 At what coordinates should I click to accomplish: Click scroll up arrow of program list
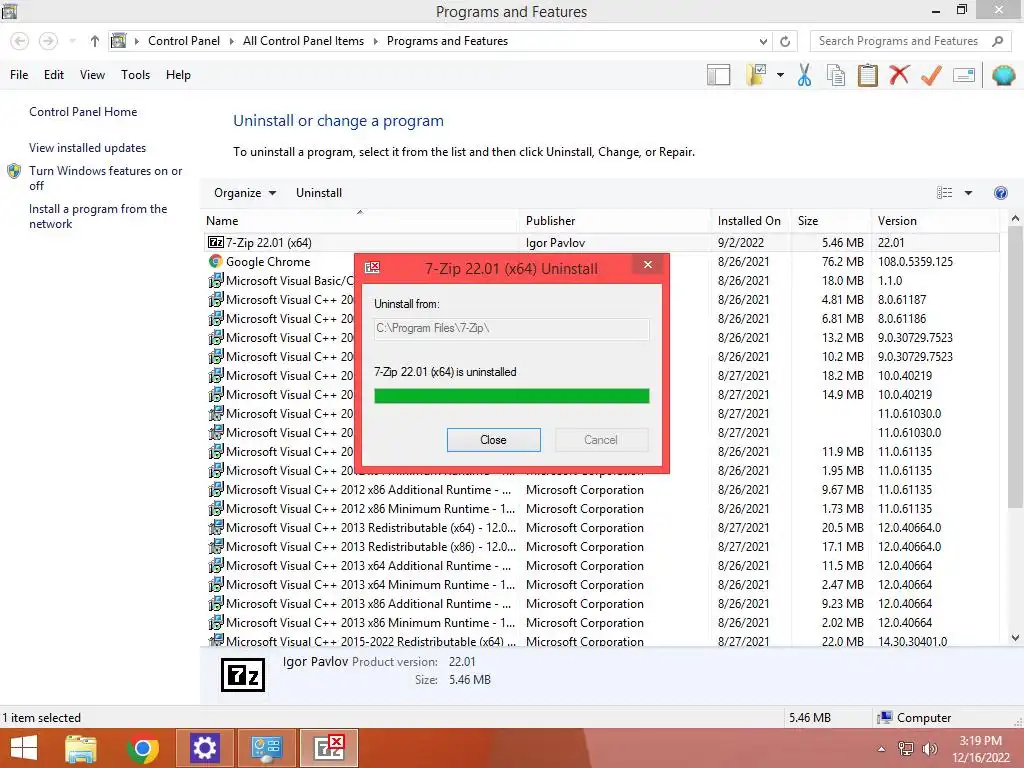pos(1015,219)
